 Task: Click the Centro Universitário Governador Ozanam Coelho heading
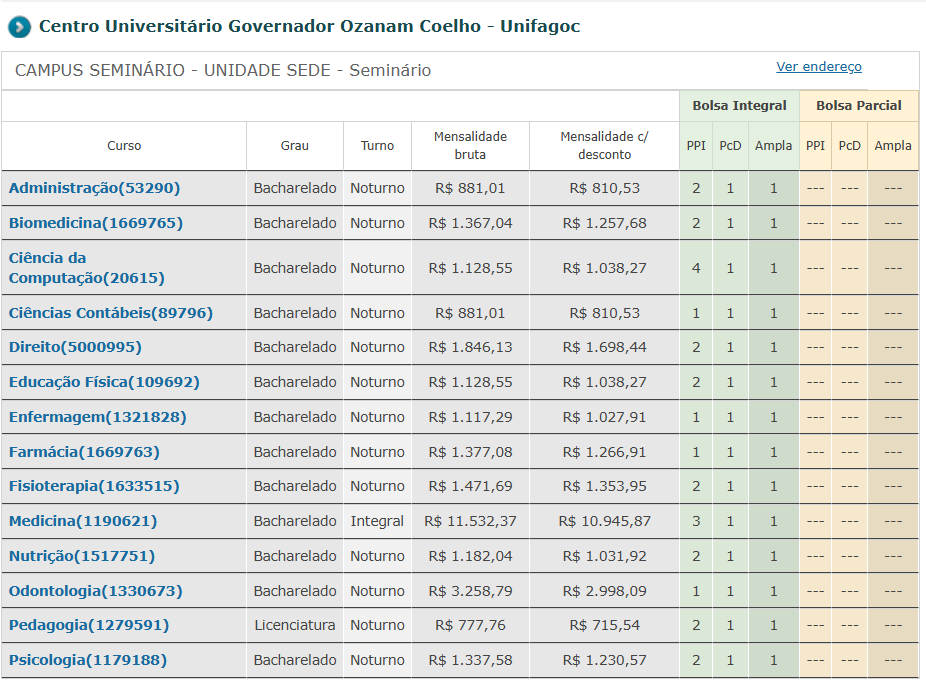[x=309, y=26]
